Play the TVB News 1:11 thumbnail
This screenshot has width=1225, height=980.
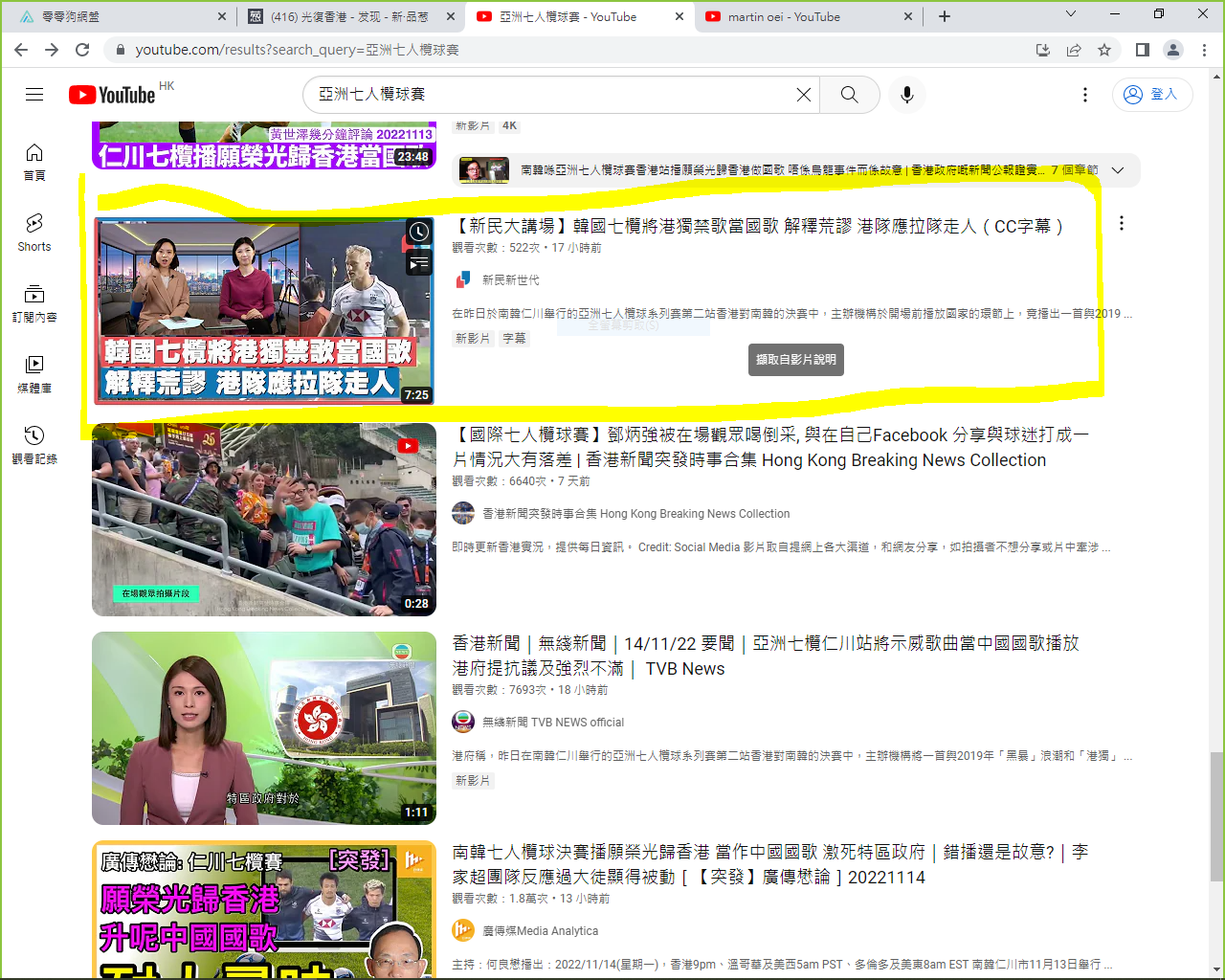click(264, 728)
